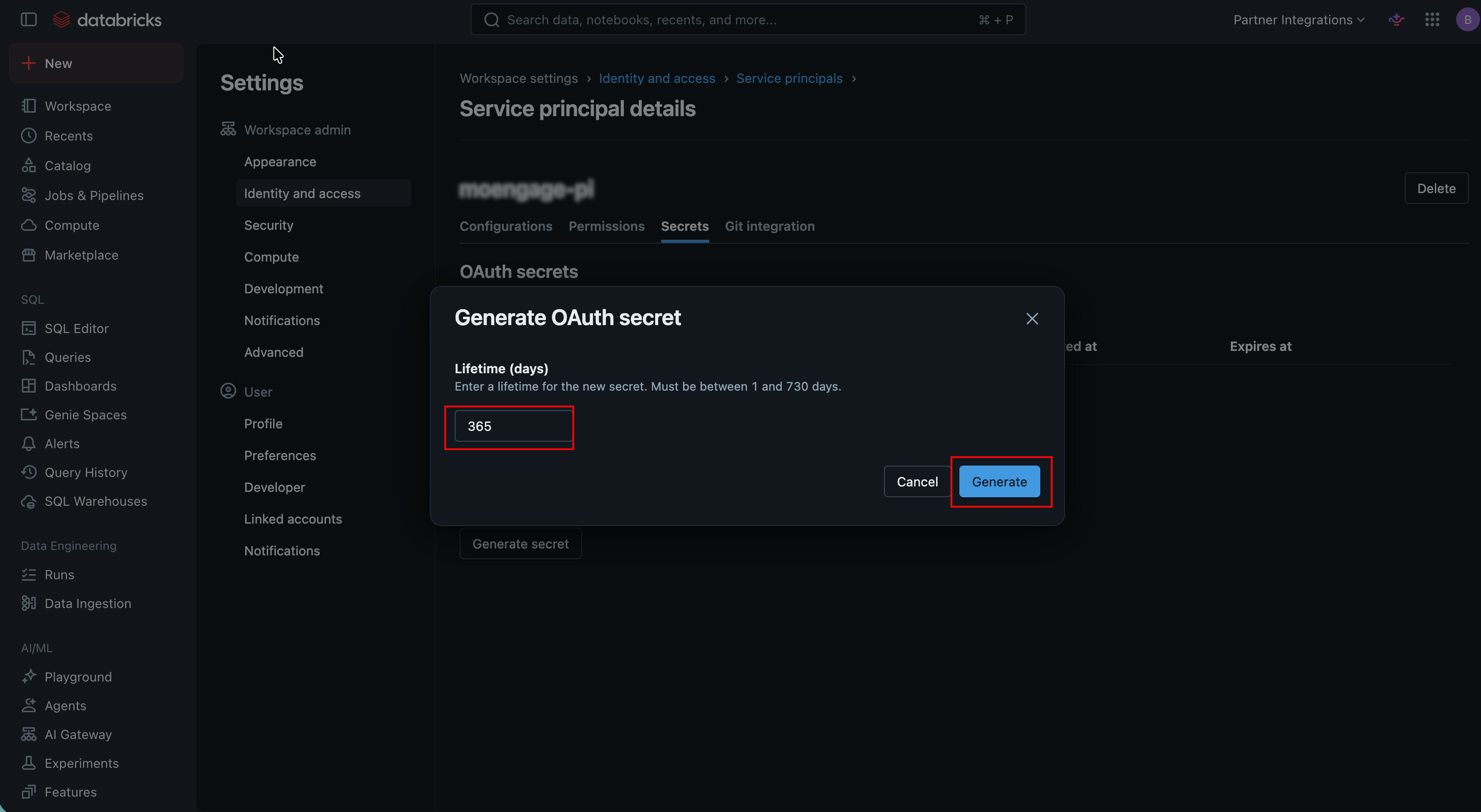This screenshot has width=1481, height=812.
Task: Open Linked accounts settings
Action: 293,519
